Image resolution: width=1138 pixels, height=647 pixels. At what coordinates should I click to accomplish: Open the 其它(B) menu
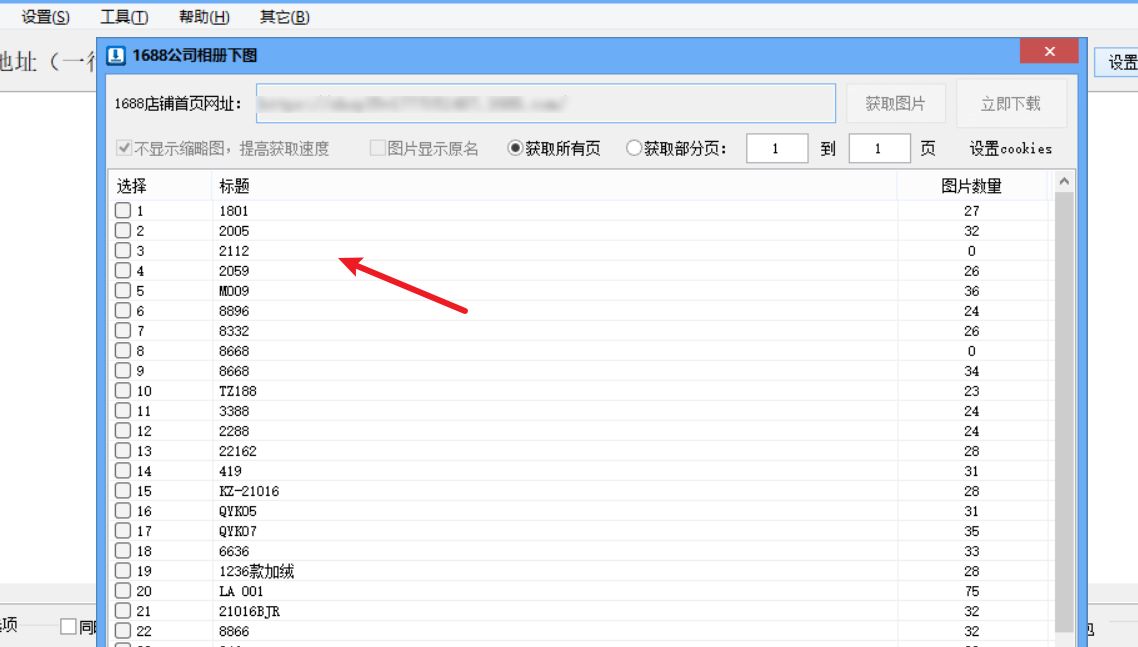tap(284, 17)
